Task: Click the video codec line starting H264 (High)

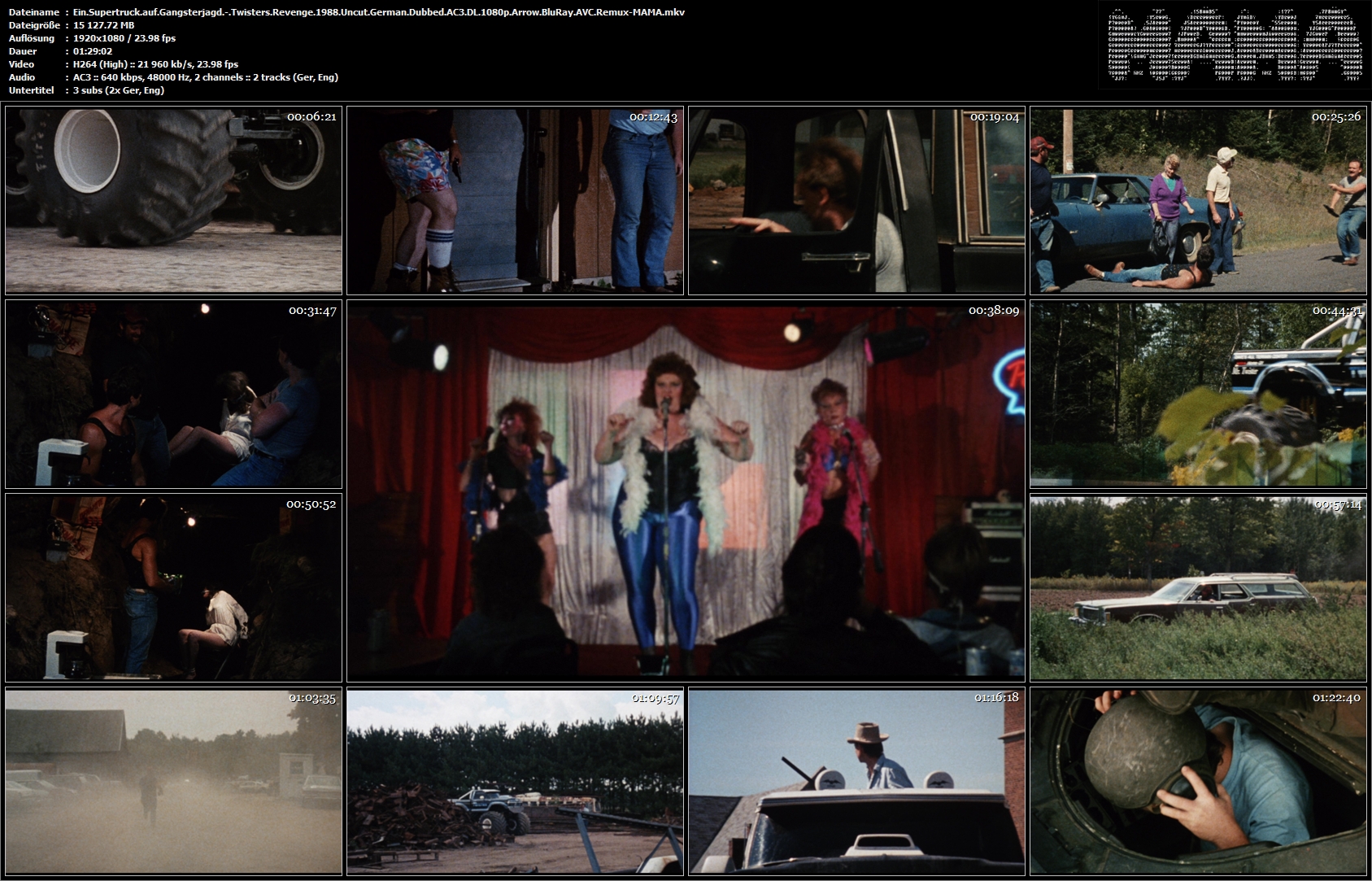Action: (156, 64)
